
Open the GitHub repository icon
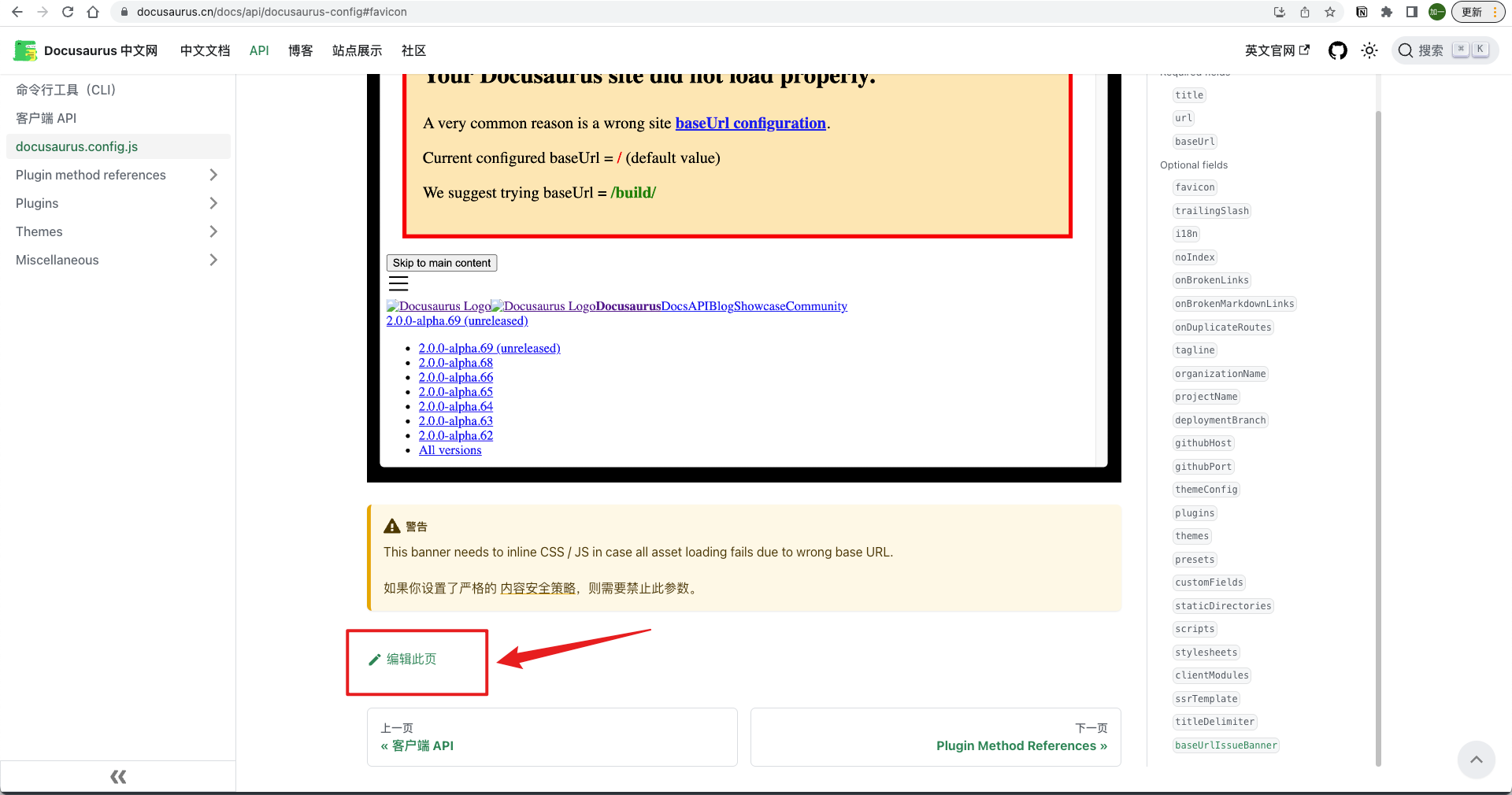coord(1337,50)
